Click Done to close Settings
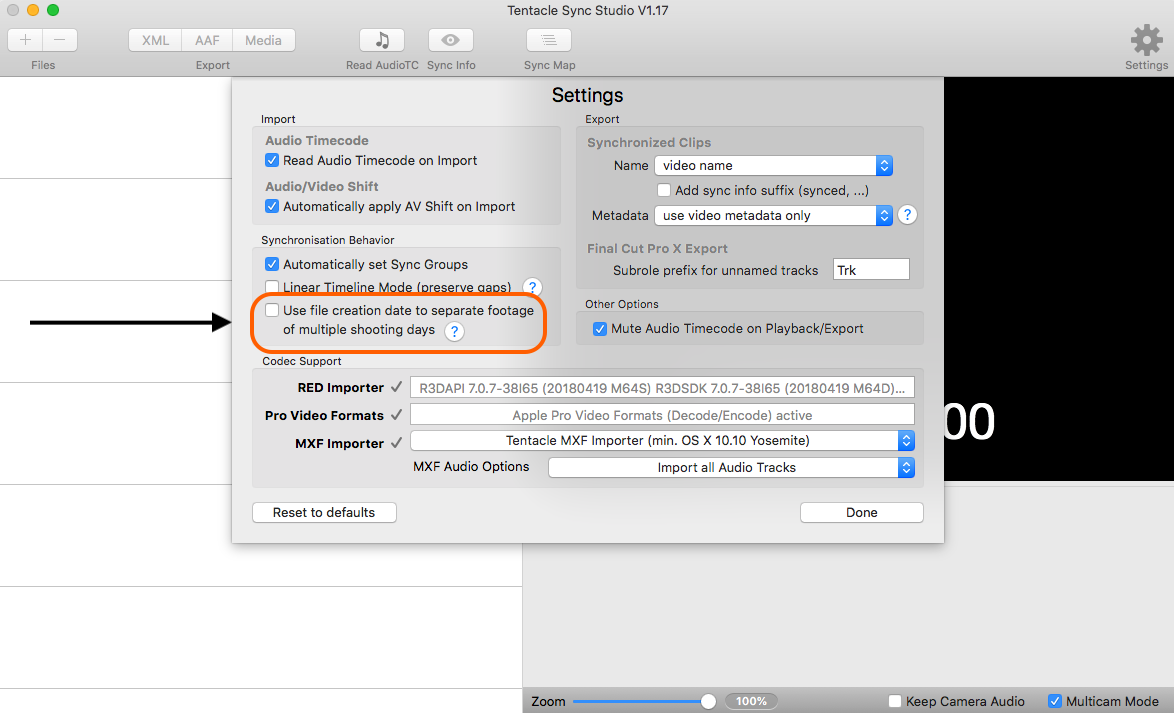The width and height of the screenshot is (1174, 713). (x=862, y=512)
